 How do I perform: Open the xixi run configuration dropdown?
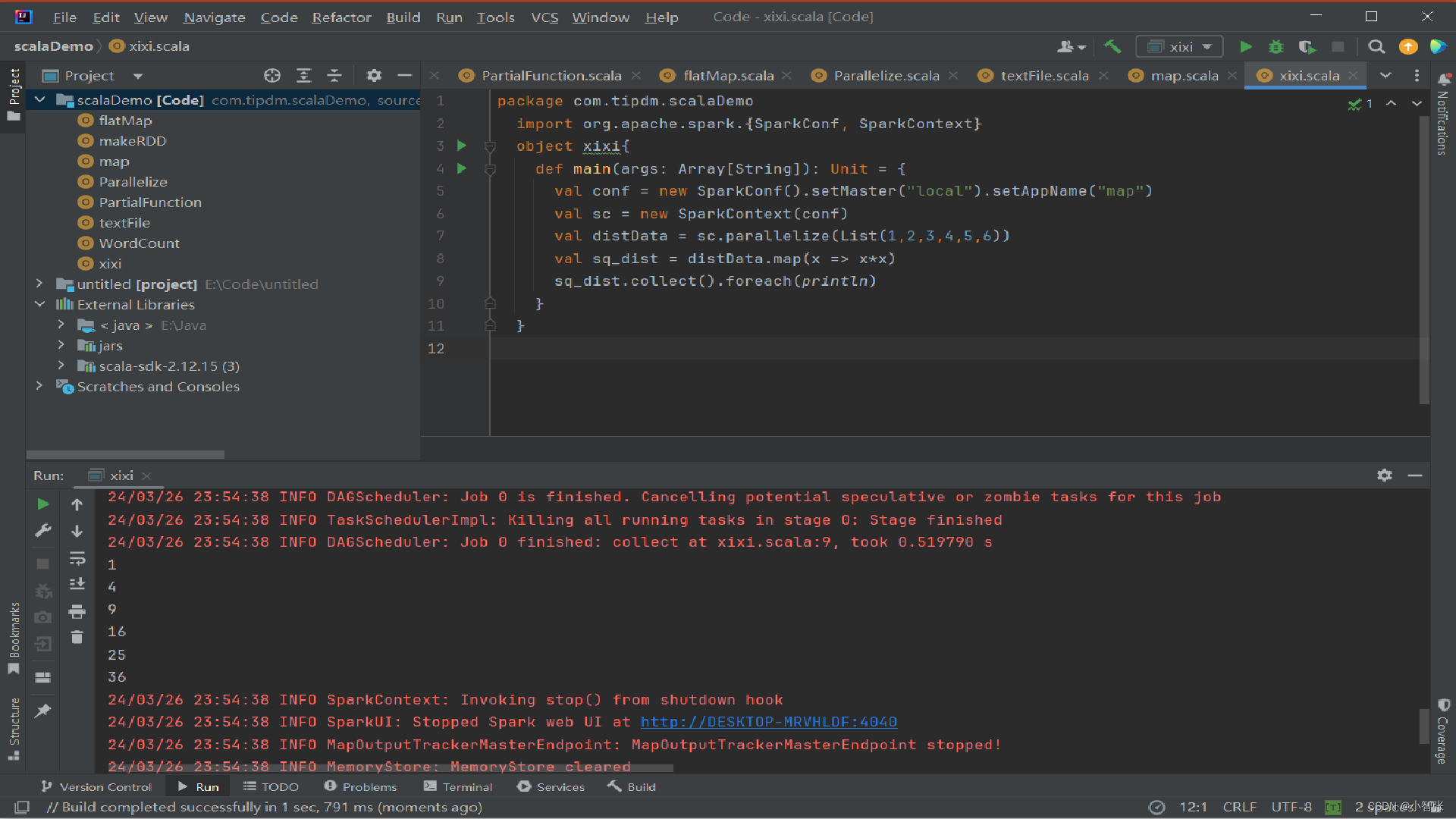(1179, 47)
